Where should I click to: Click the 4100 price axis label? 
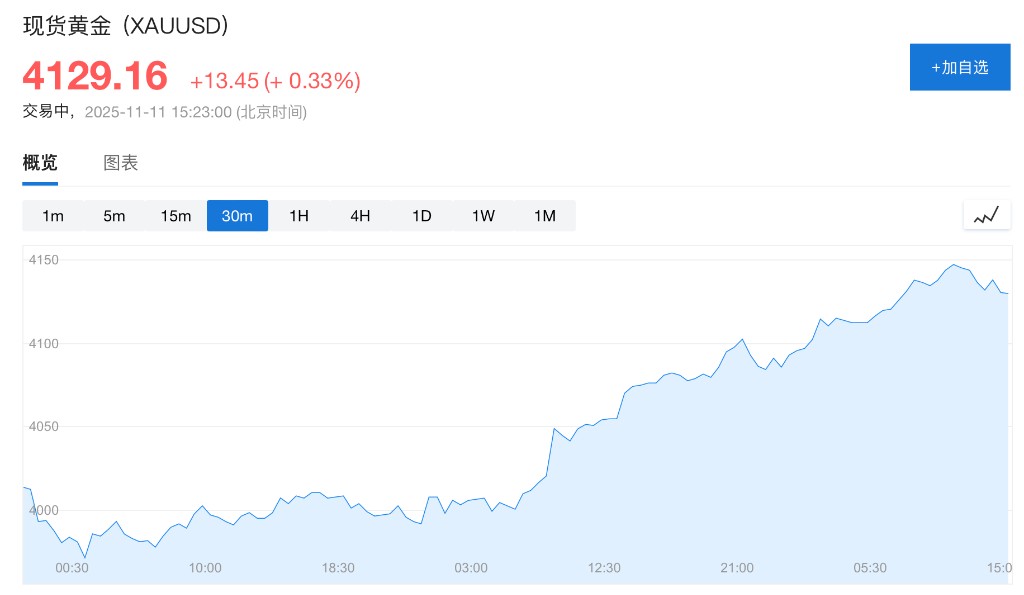click(45, 344)
